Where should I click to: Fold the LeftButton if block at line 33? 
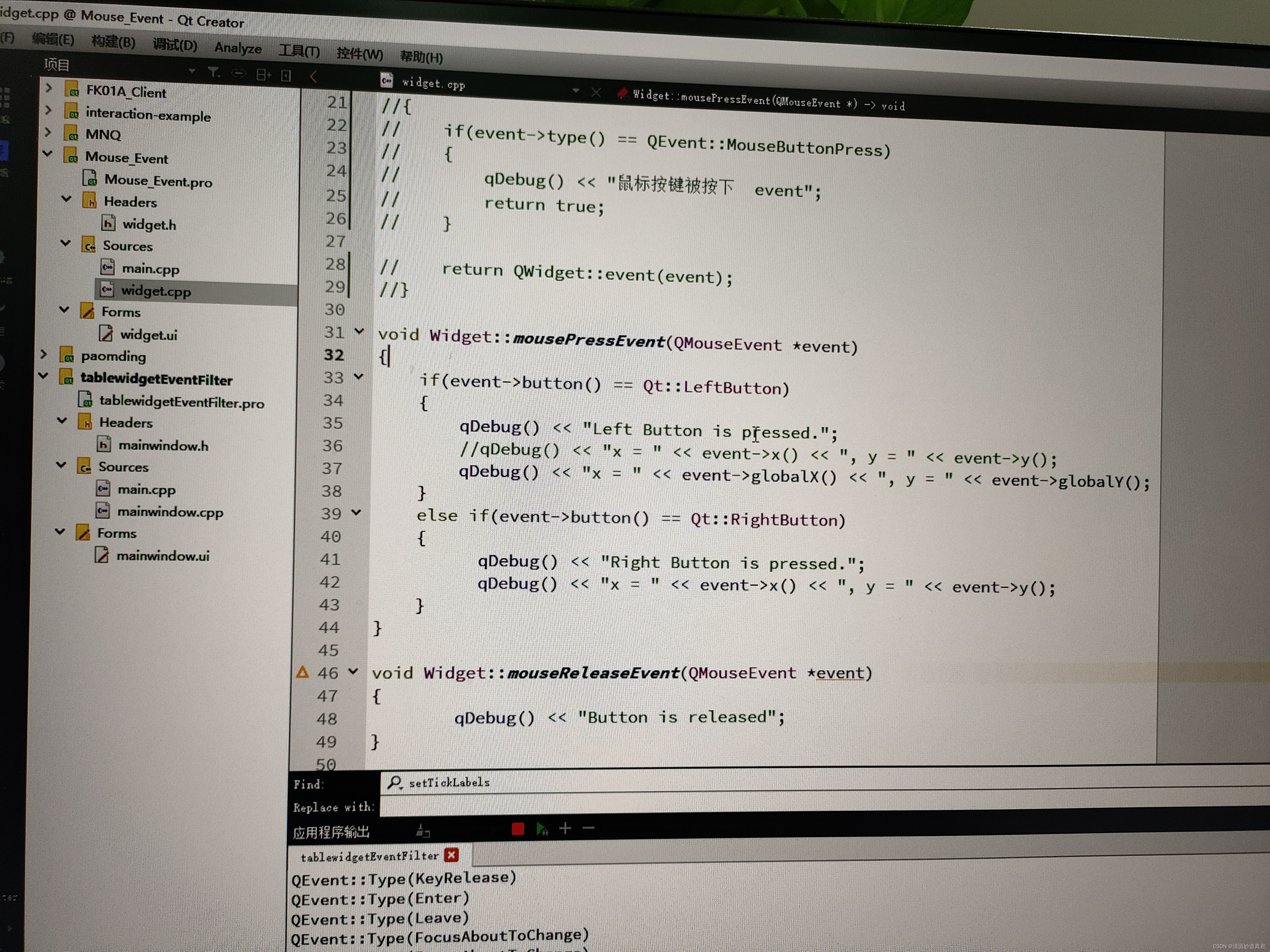[358, 376]
